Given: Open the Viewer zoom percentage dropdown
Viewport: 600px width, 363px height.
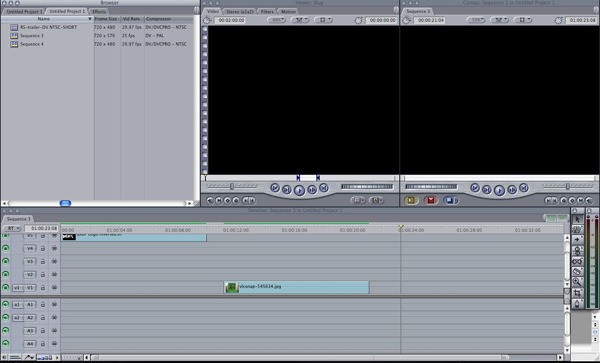Looking at the screenshot, I should tap(277, 20).
